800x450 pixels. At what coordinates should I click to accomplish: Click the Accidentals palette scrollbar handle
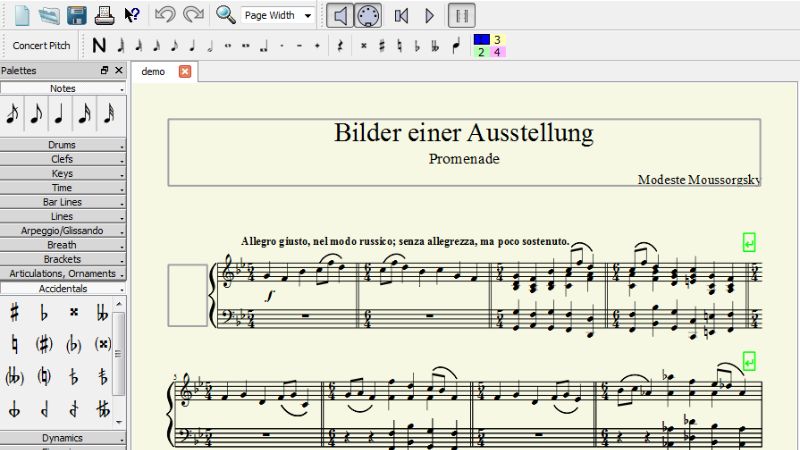click(x=118, y=354)
